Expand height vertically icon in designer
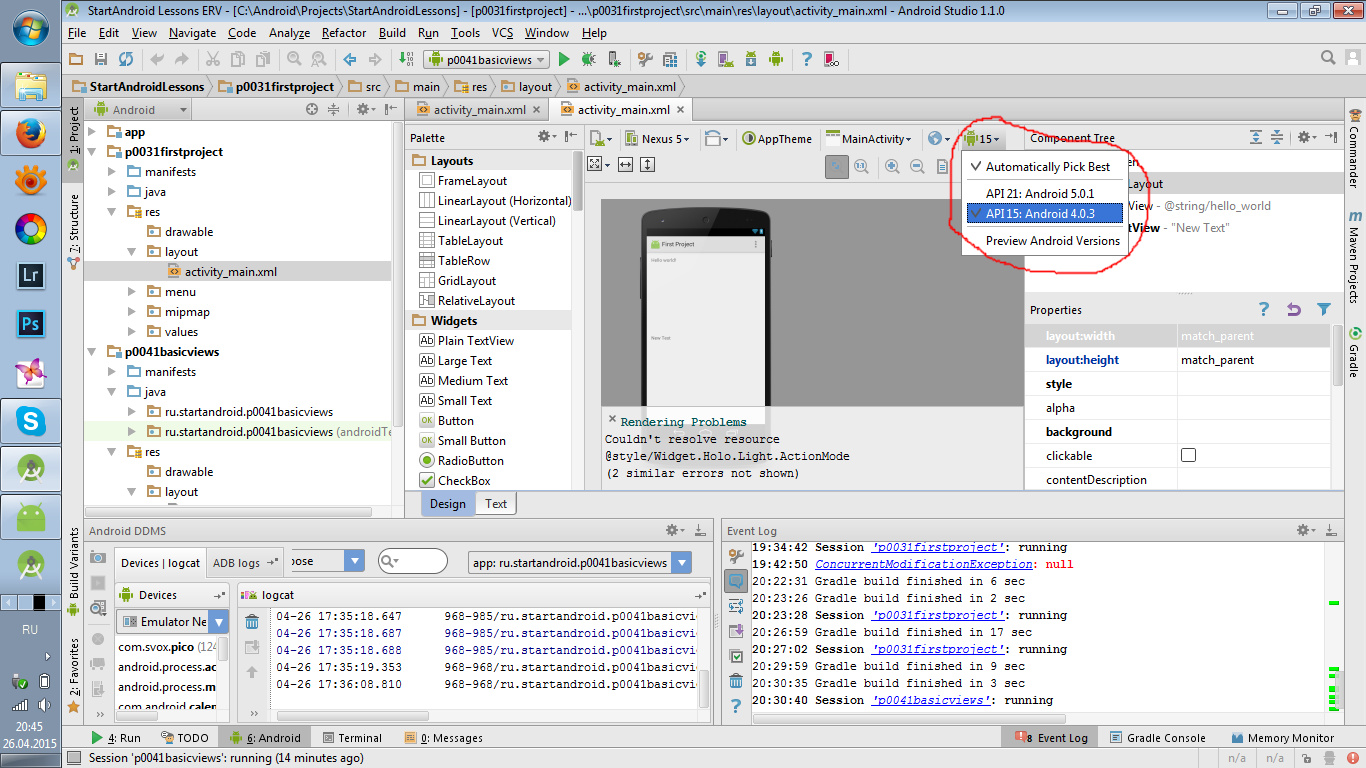Screen dimensions: 1366x768 648,164
